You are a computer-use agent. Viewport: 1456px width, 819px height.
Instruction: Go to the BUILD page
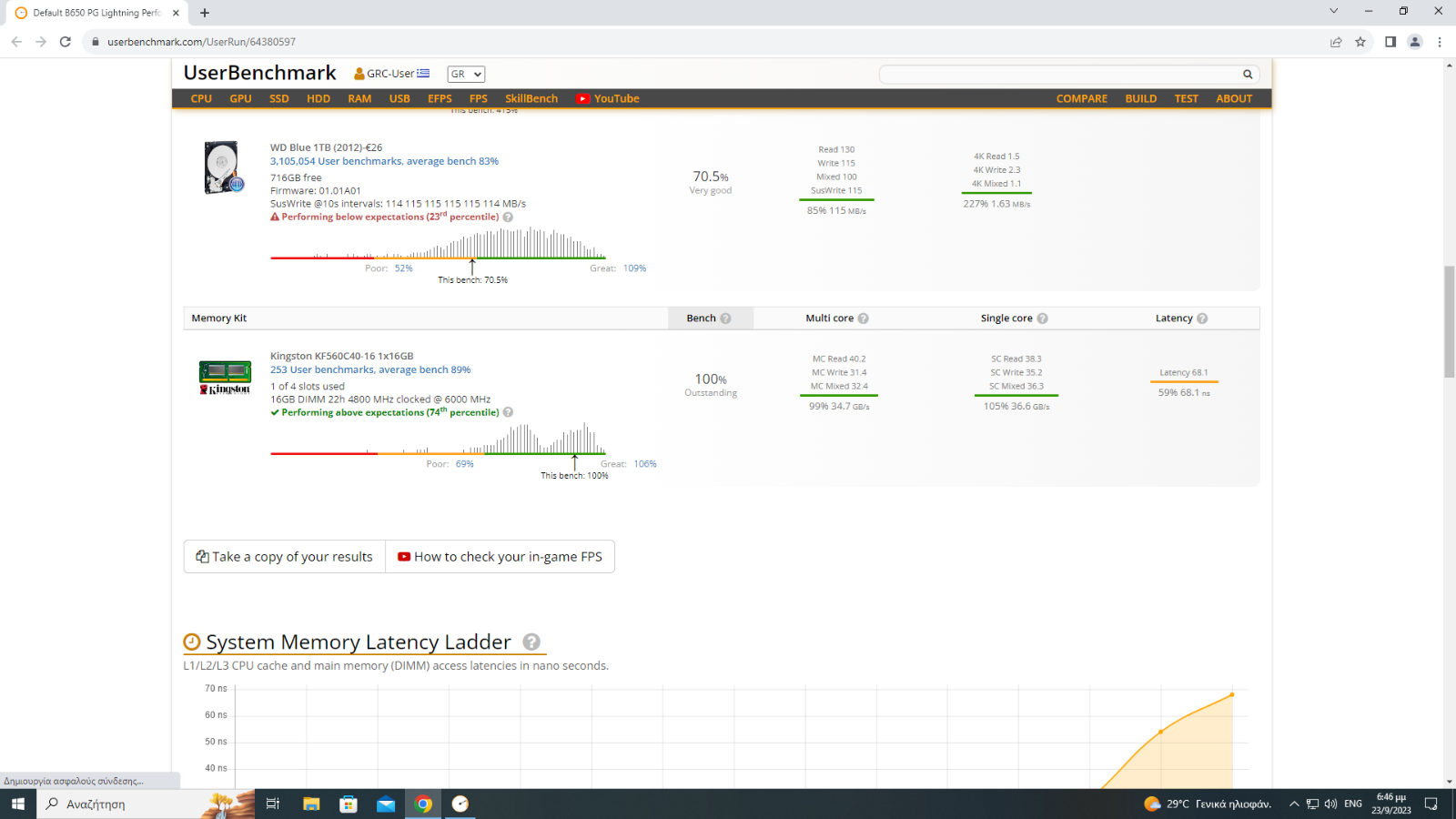pyautogui.click(x=1141, y=98)
